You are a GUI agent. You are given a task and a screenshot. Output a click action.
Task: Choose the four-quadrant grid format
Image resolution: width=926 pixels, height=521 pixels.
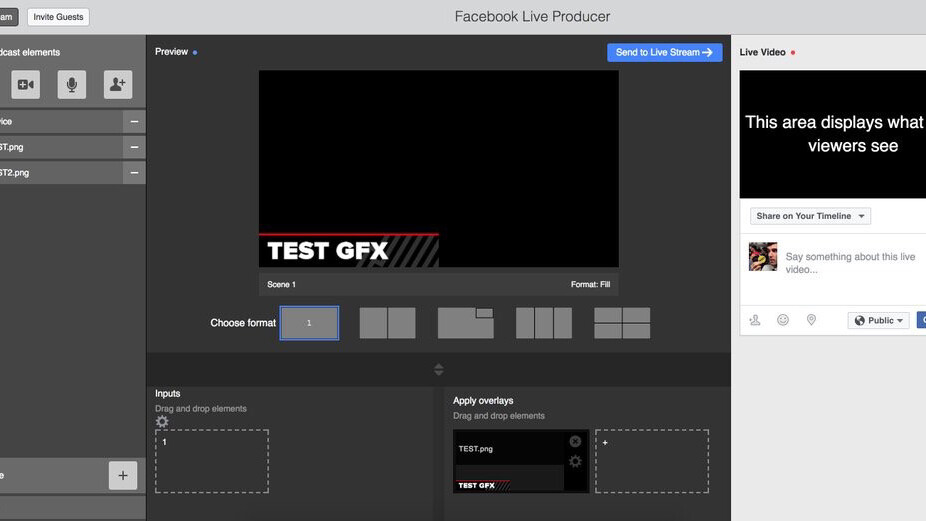pos(622,323)
